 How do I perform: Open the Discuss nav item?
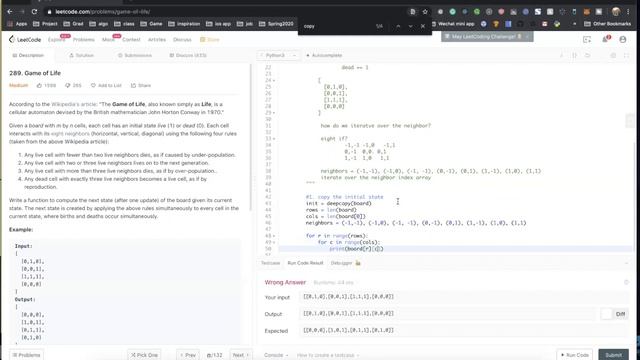[x=182, y=40]
